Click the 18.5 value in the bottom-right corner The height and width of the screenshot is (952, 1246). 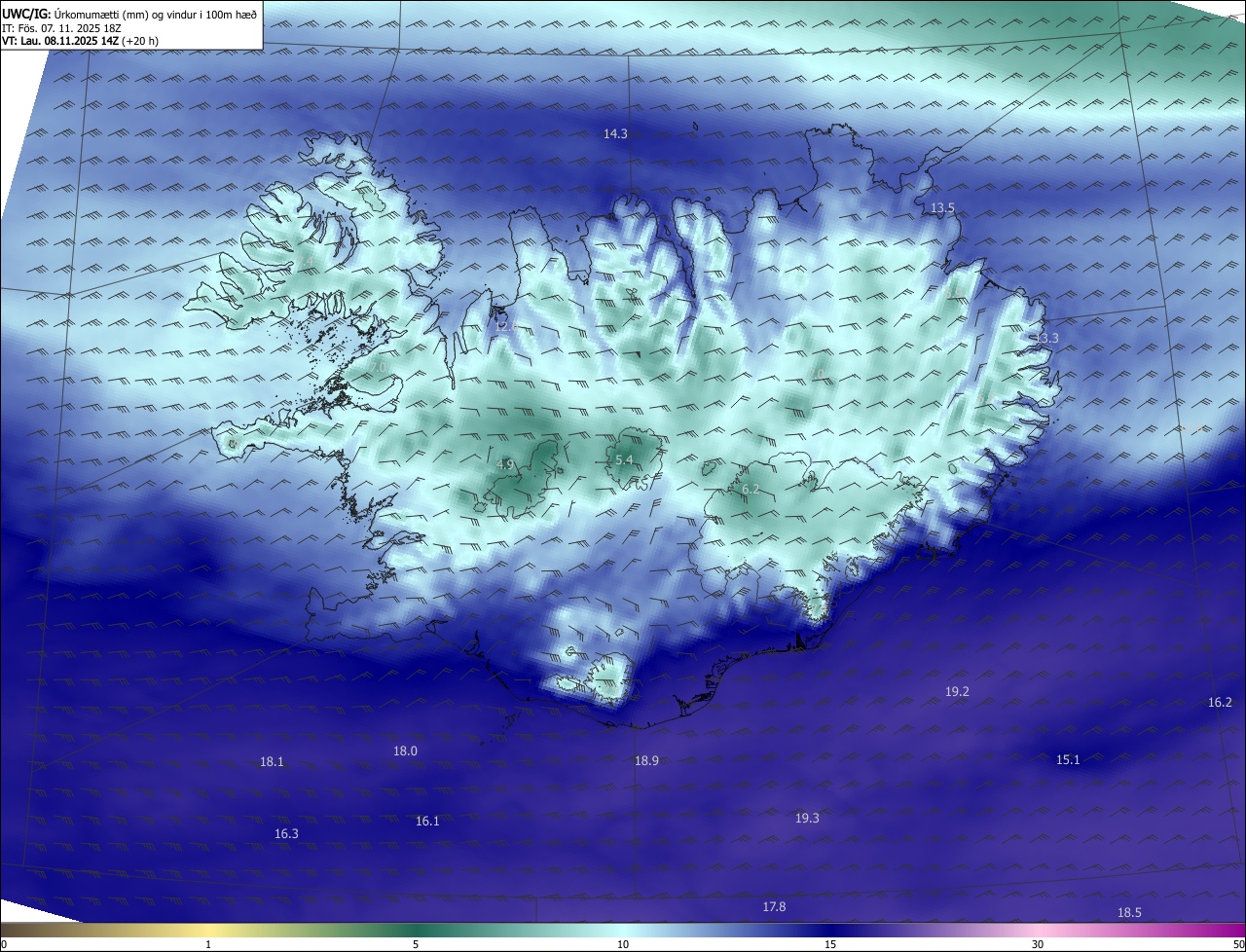(1129, 913)
